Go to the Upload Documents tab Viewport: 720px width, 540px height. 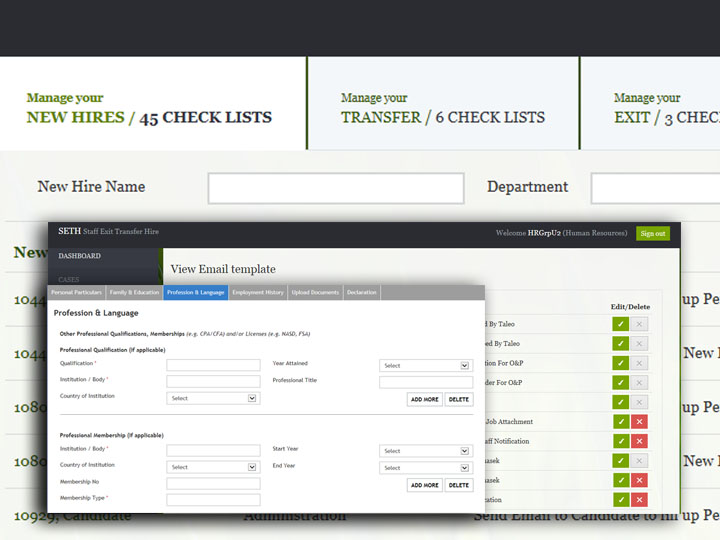pos(315,293)
